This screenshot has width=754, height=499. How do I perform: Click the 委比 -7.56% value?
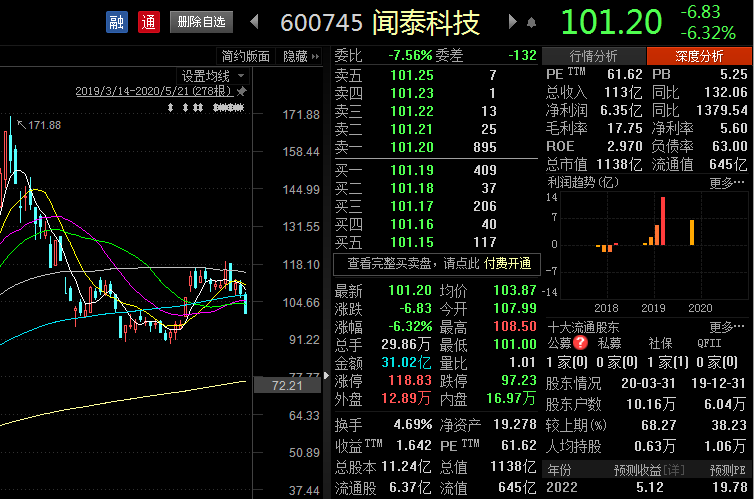[x=410, y=55]
